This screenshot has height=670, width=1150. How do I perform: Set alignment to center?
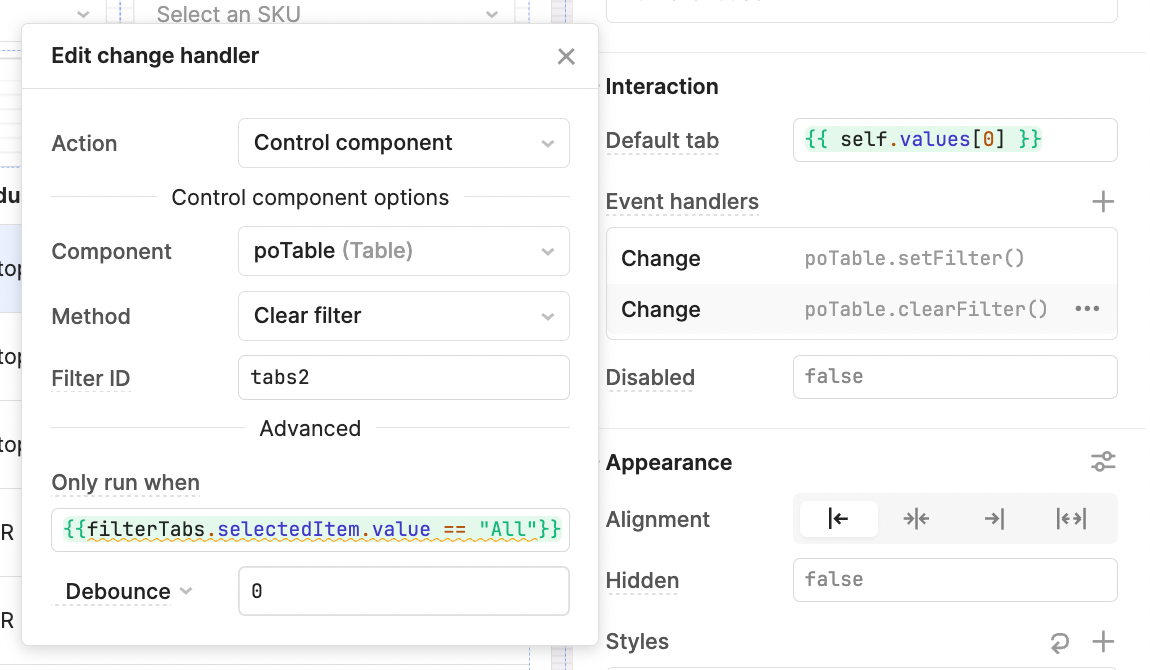coord(916,519)
